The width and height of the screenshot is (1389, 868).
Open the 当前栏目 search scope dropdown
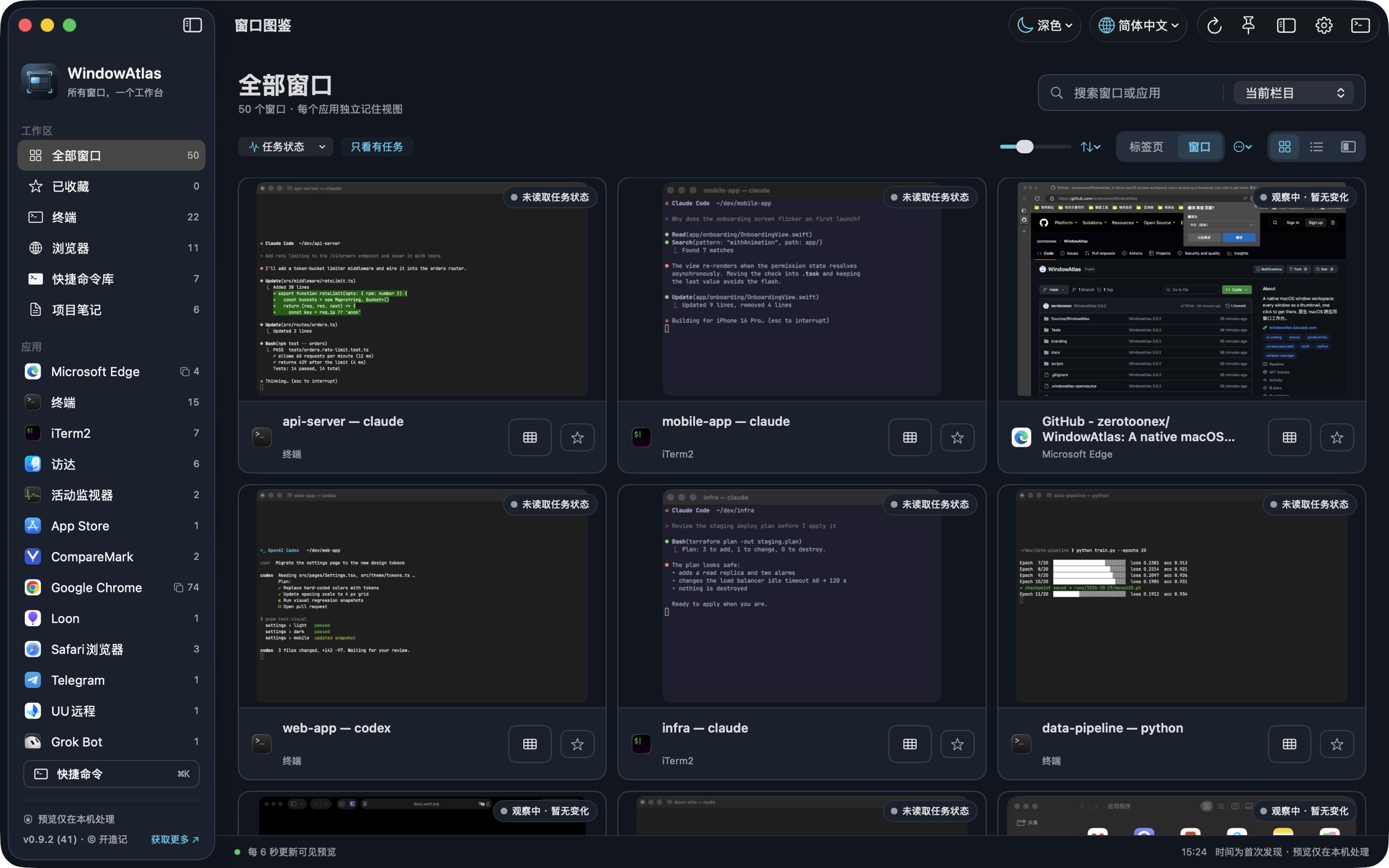pyautogui.click(x=1294, y=93)
